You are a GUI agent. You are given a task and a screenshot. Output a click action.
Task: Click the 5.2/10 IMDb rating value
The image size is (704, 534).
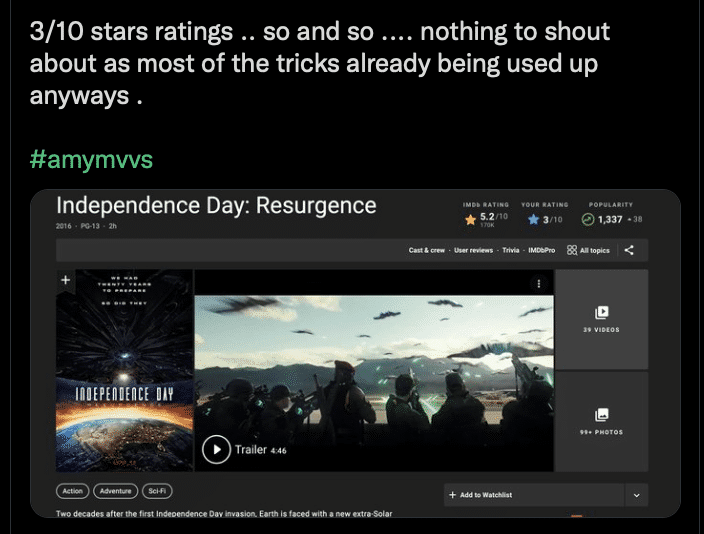pyautogui.click(x=494, y=216)
